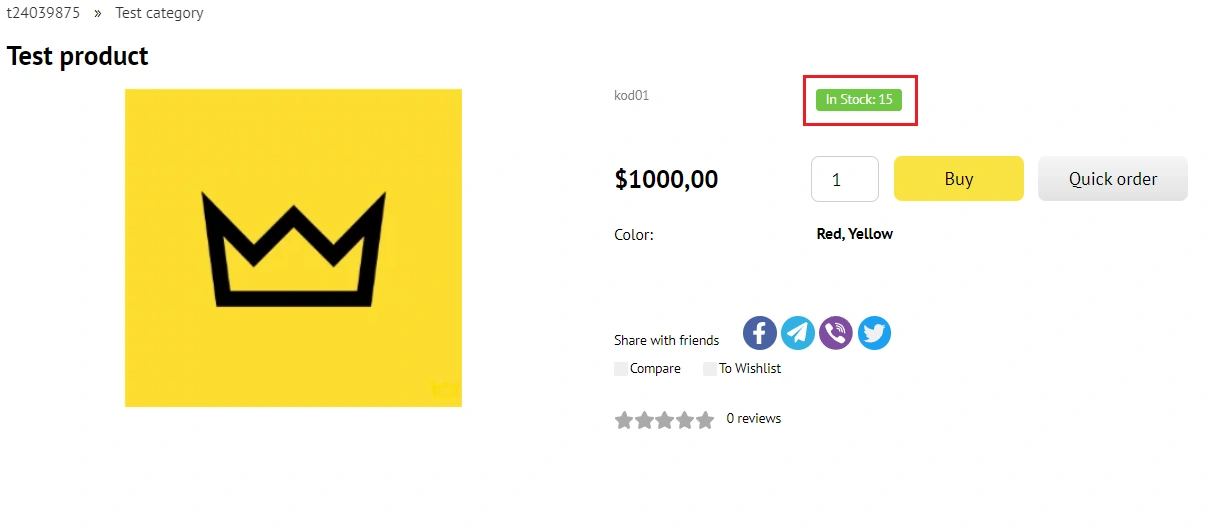The height and width of the screenshot is (530, 1214).
Task: Select the third rating star
Action: click(x=665, y=420)
